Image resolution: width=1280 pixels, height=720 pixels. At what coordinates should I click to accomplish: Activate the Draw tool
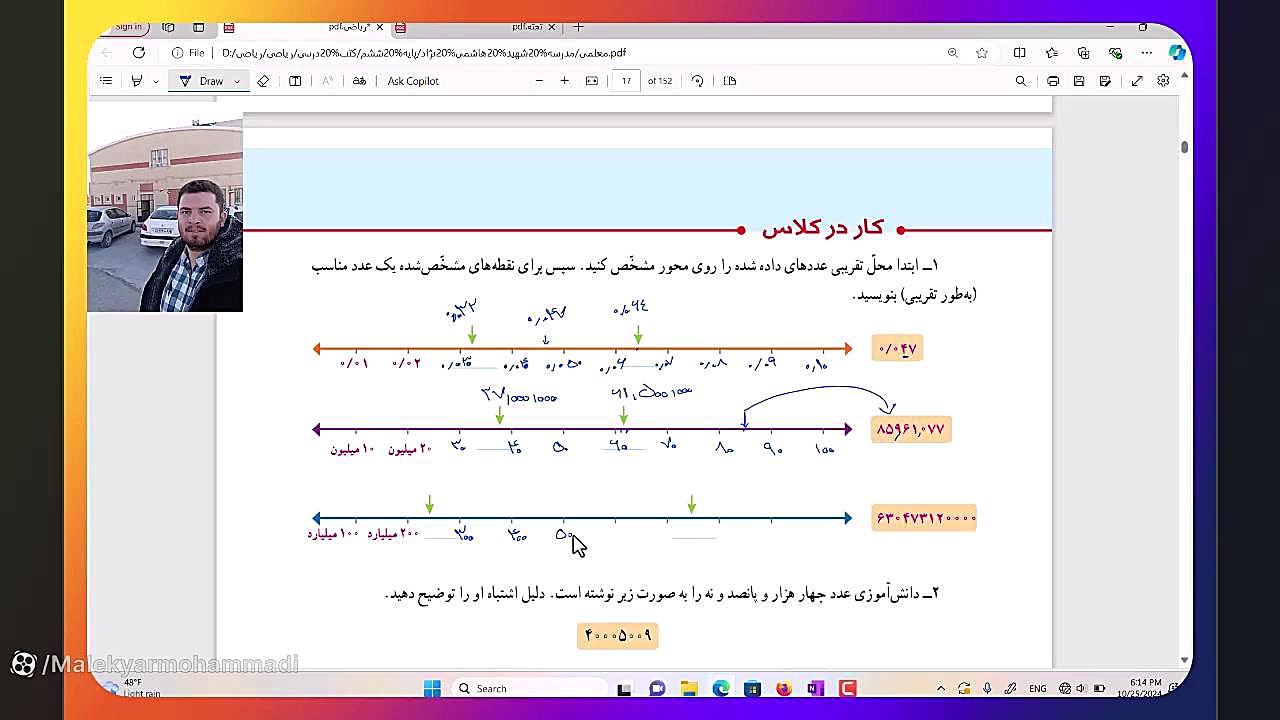click(202, 81)
